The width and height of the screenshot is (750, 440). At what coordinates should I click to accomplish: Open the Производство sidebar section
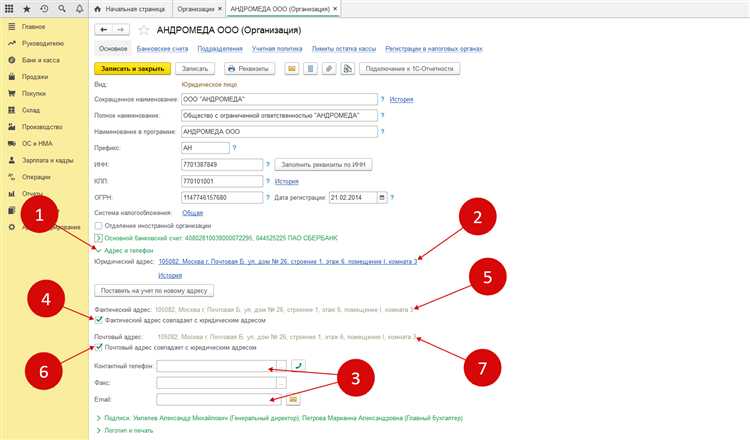tap(44, 127)
